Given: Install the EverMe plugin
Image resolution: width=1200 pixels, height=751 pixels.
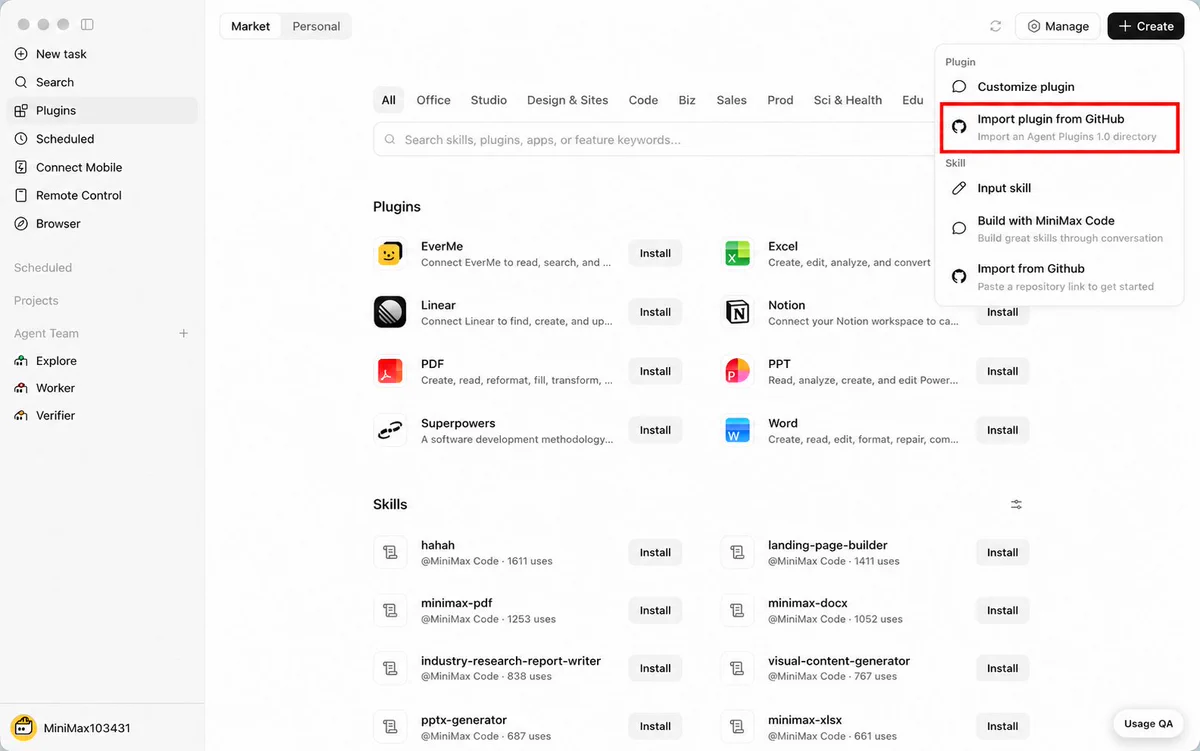Looking at the screenshot, I should click(x=655, y=253).
